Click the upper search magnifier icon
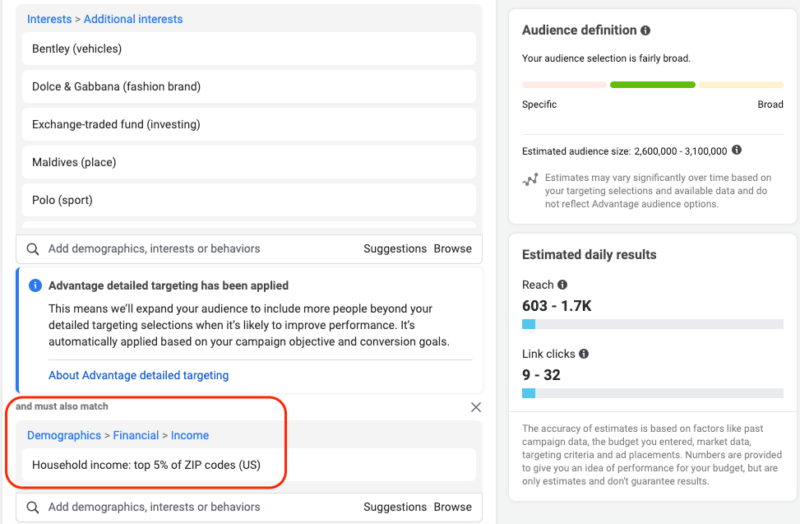This screenshot has width=800, height=524. click(x=33, y=249)
